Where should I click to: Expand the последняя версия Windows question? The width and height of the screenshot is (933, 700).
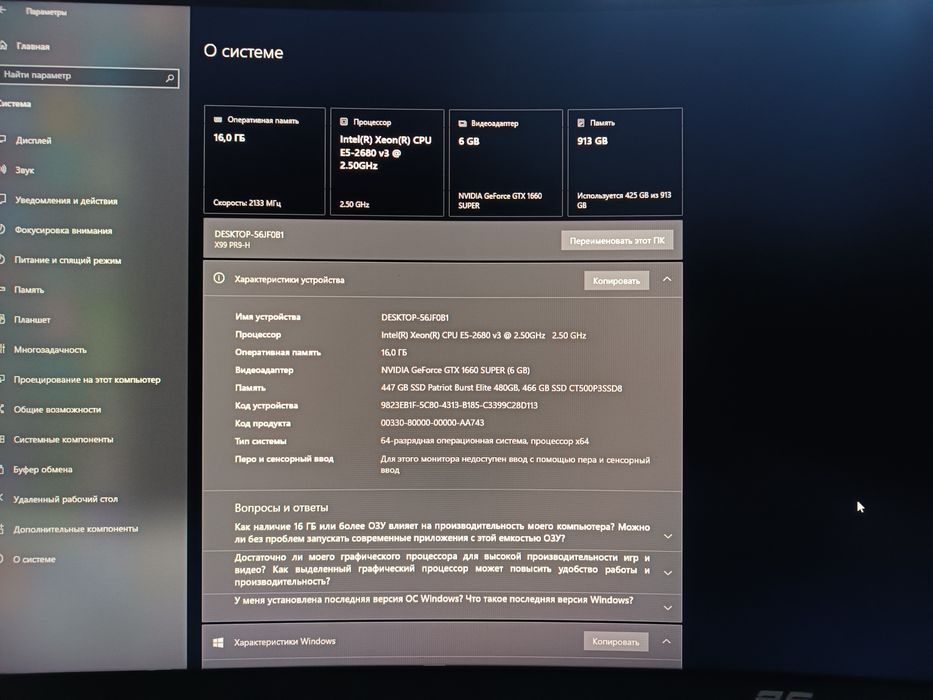[668, 608]
